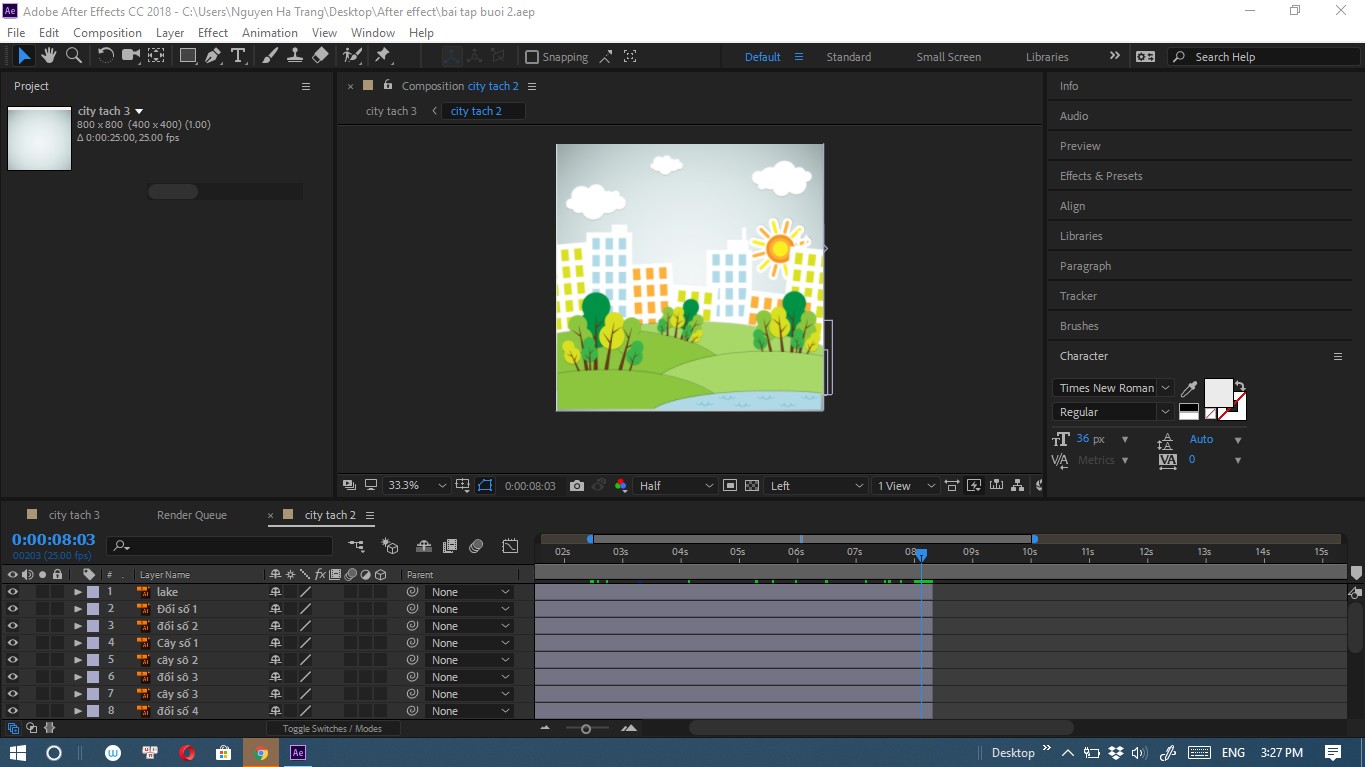Expand the lake layer properties

pyautogui.click(x=77, y=592)
